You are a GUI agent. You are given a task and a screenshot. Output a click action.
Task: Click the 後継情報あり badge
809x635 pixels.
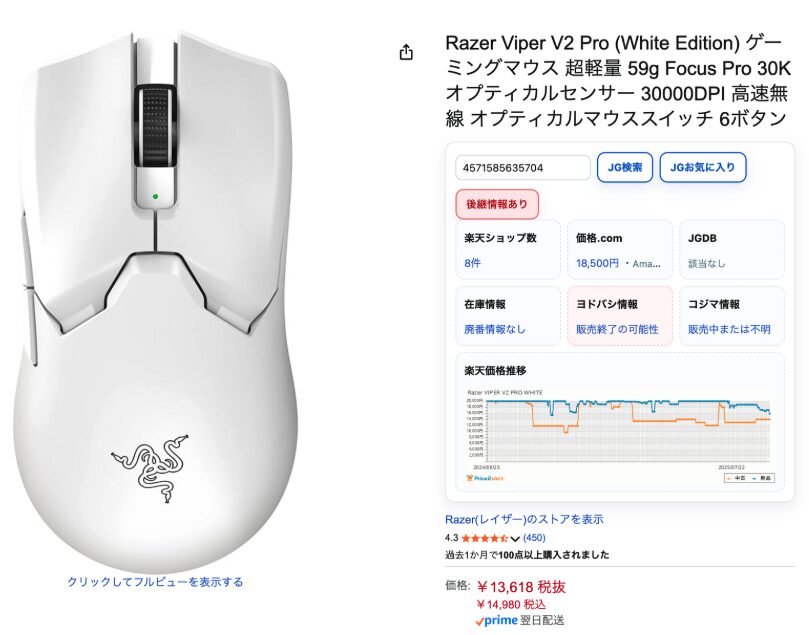click(x=497, y=204)
